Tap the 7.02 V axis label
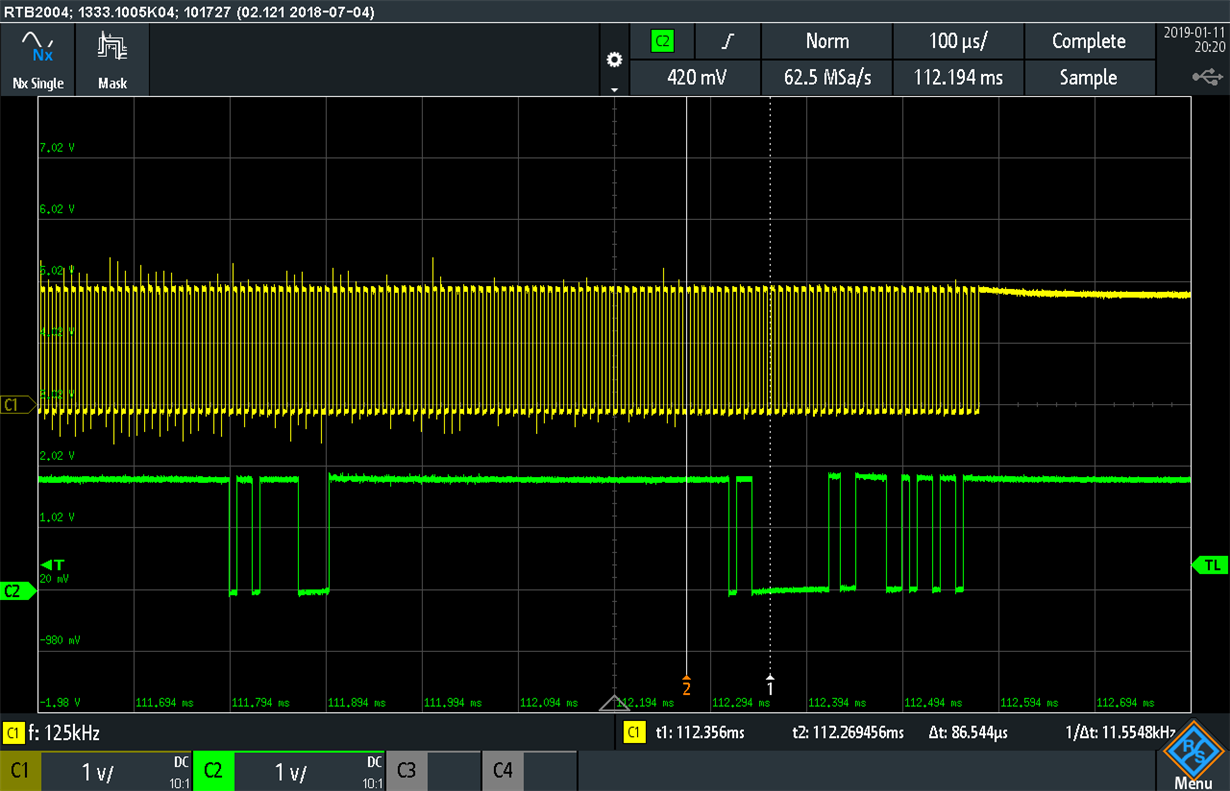The image size is (1230, 791). point(57,147)
